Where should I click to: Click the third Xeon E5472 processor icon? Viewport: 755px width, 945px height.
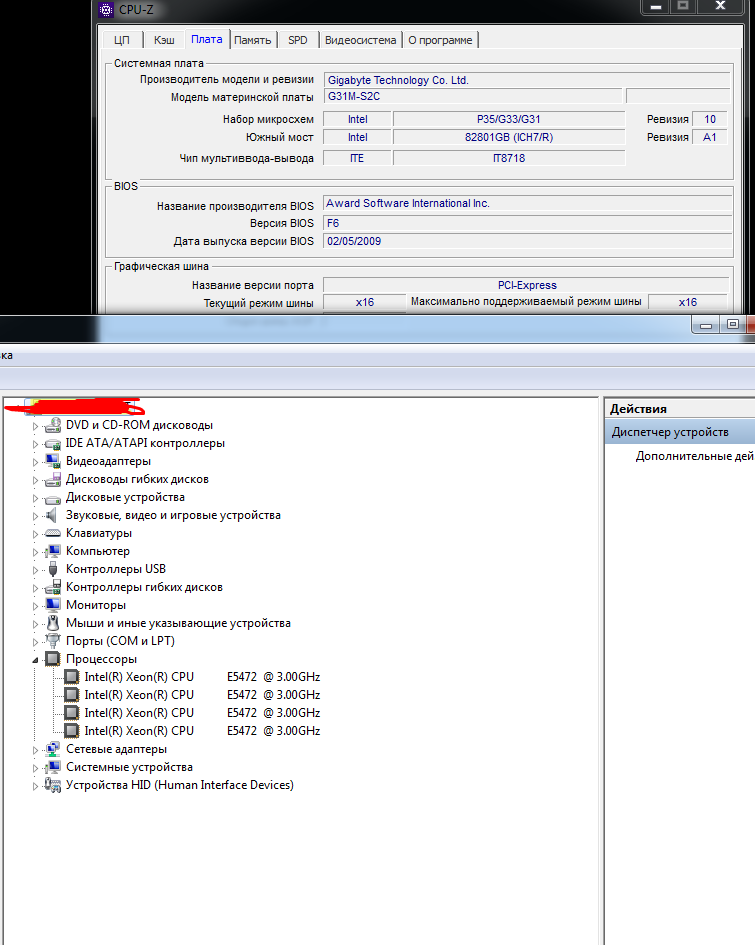pyautogui.click(x=72, y=713)
